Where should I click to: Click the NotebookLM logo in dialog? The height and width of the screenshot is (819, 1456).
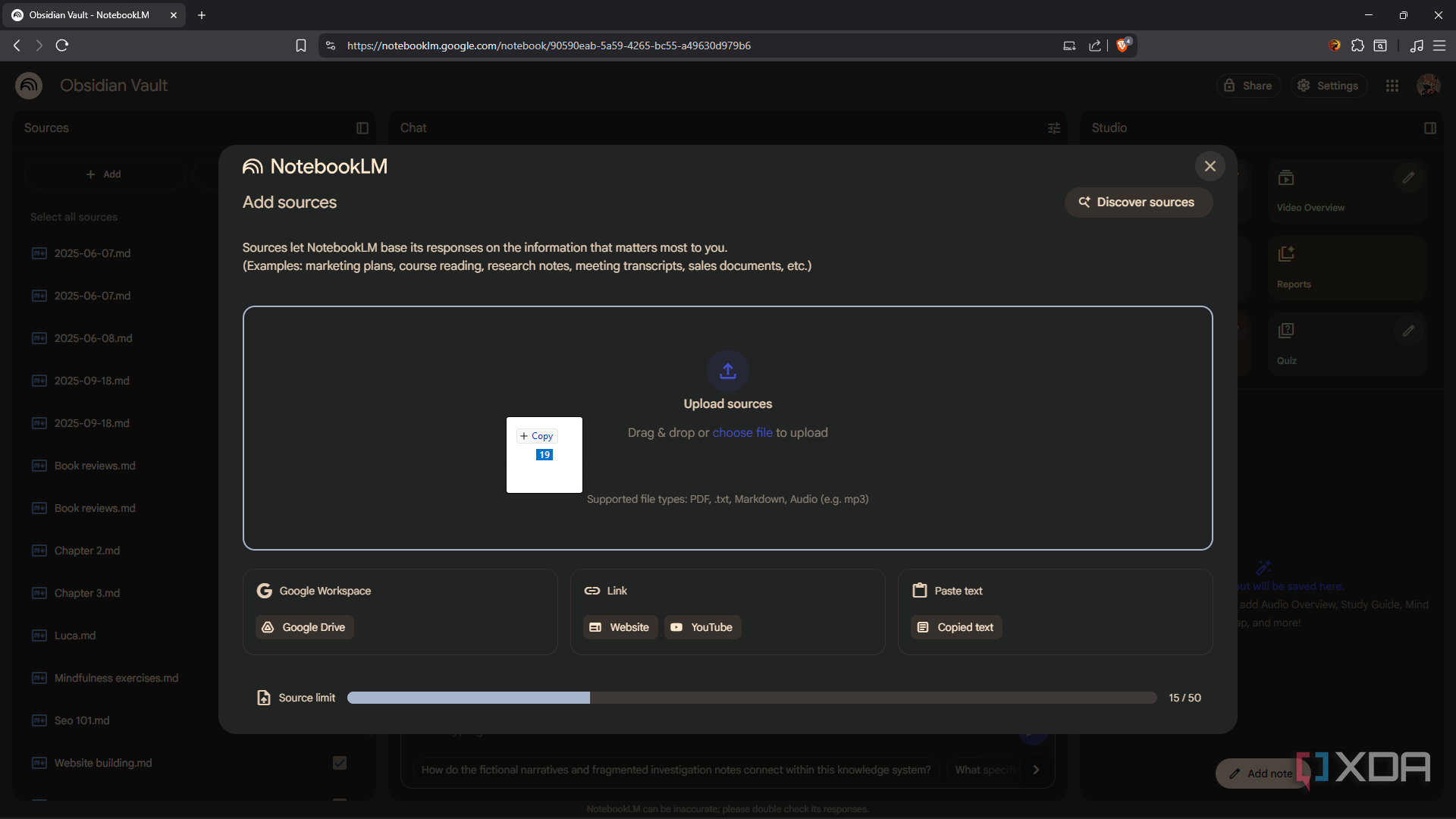click(x=315, y=166)
